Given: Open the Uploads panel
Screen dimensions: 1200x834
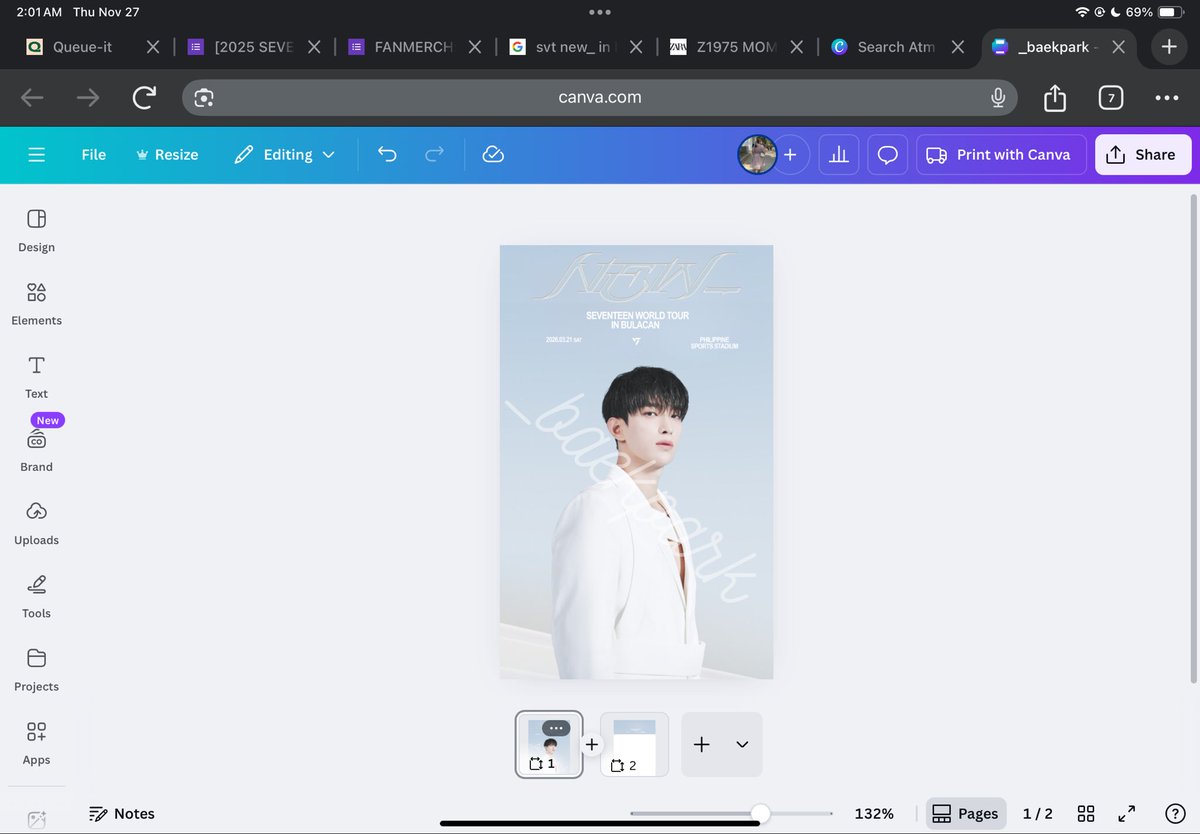Looking at the screenshot, I should pyautogui.click(x=36, y=522).
